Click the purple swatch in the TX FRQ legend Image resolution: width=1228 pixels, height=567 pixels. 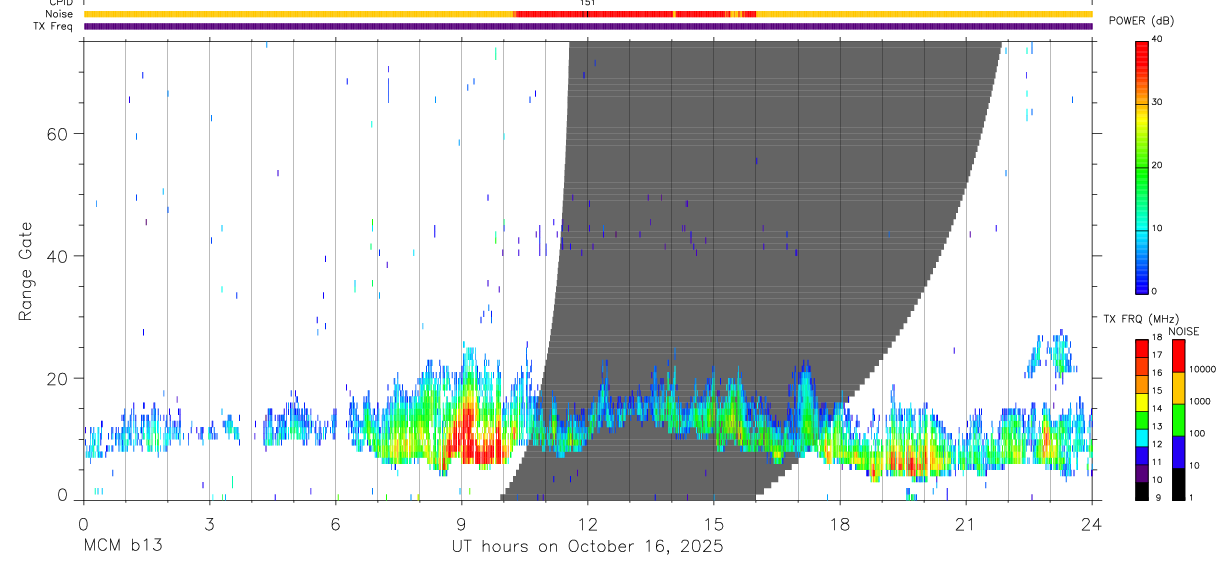pyautogui.click(x=1142, y=472)
